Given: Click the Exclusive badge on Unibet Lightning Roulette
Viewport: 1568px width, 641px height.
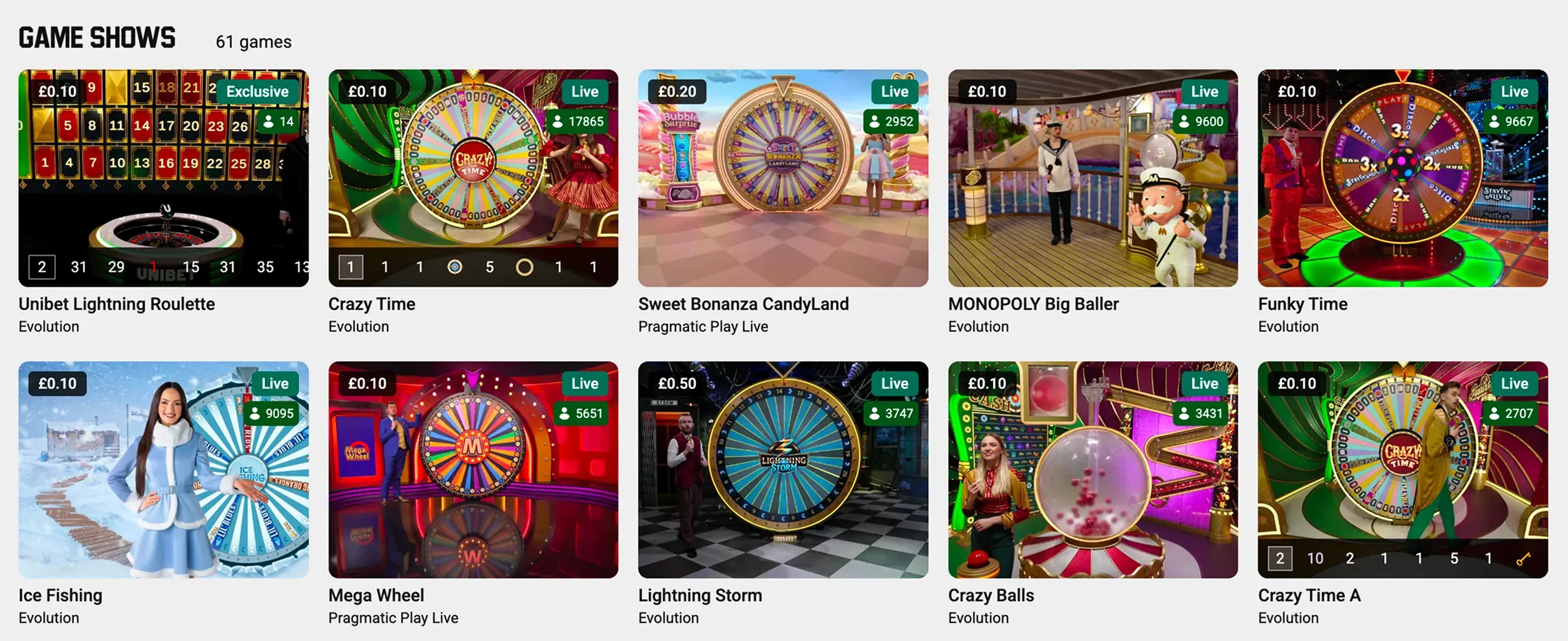Looking at the screenshot, I should [x=257, y=91].
